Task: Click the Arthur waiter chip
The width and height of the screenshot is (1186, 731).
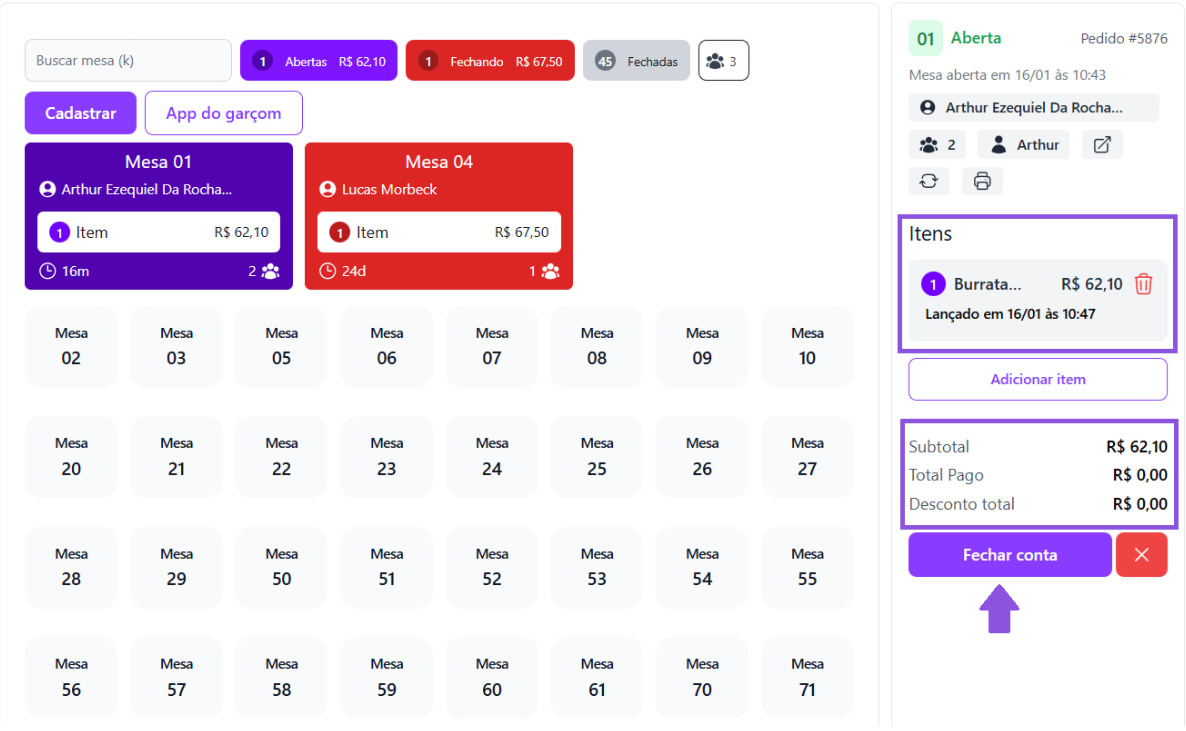Action: [1023, 145]
